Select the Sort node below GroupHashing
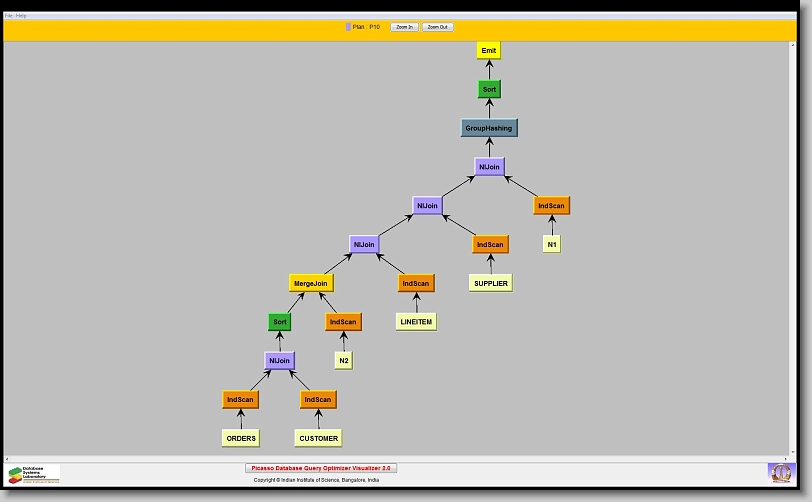 [x=489, y=89]
